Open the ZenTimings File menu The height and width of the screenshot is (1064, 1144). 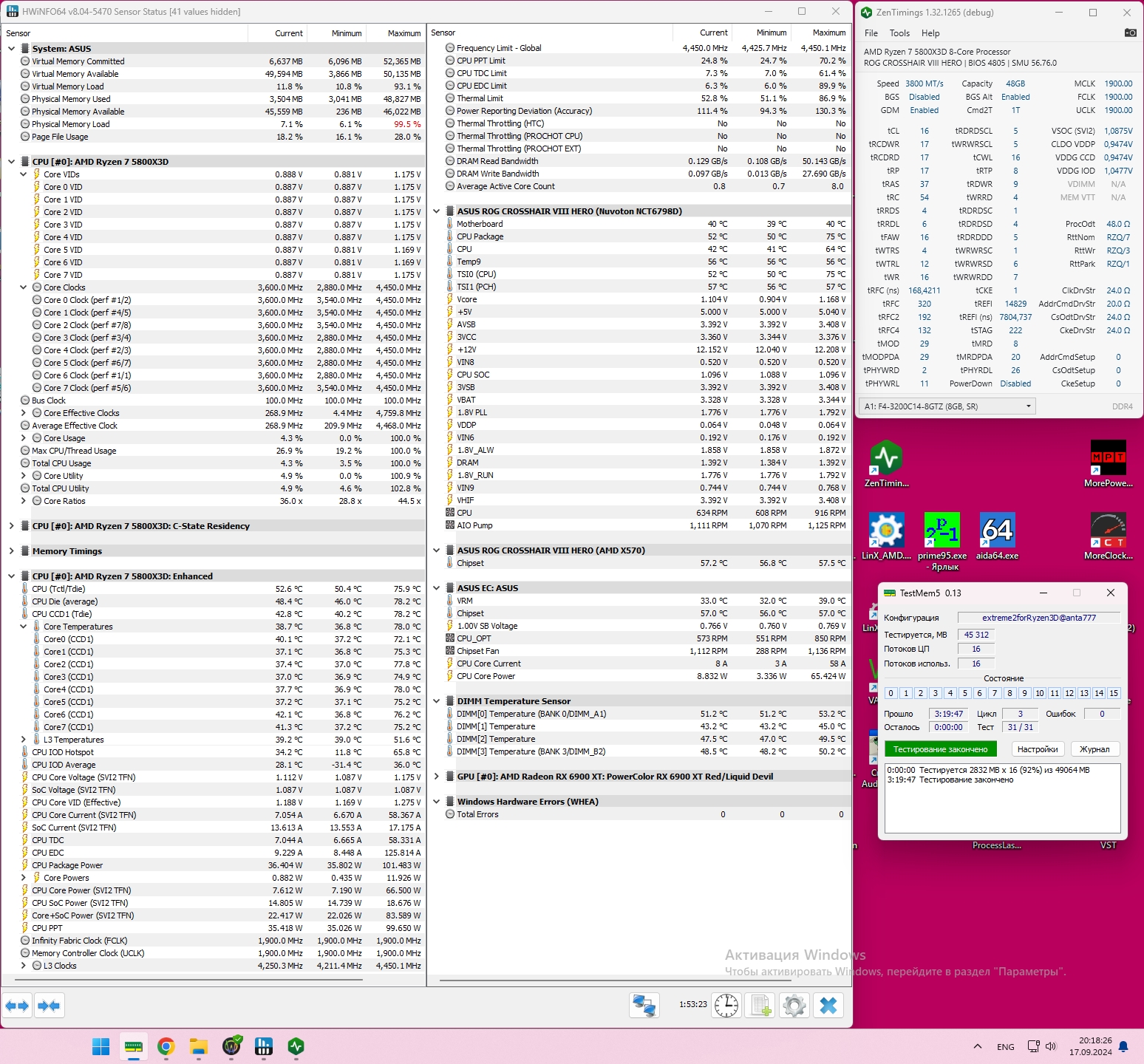pos(871,33)
